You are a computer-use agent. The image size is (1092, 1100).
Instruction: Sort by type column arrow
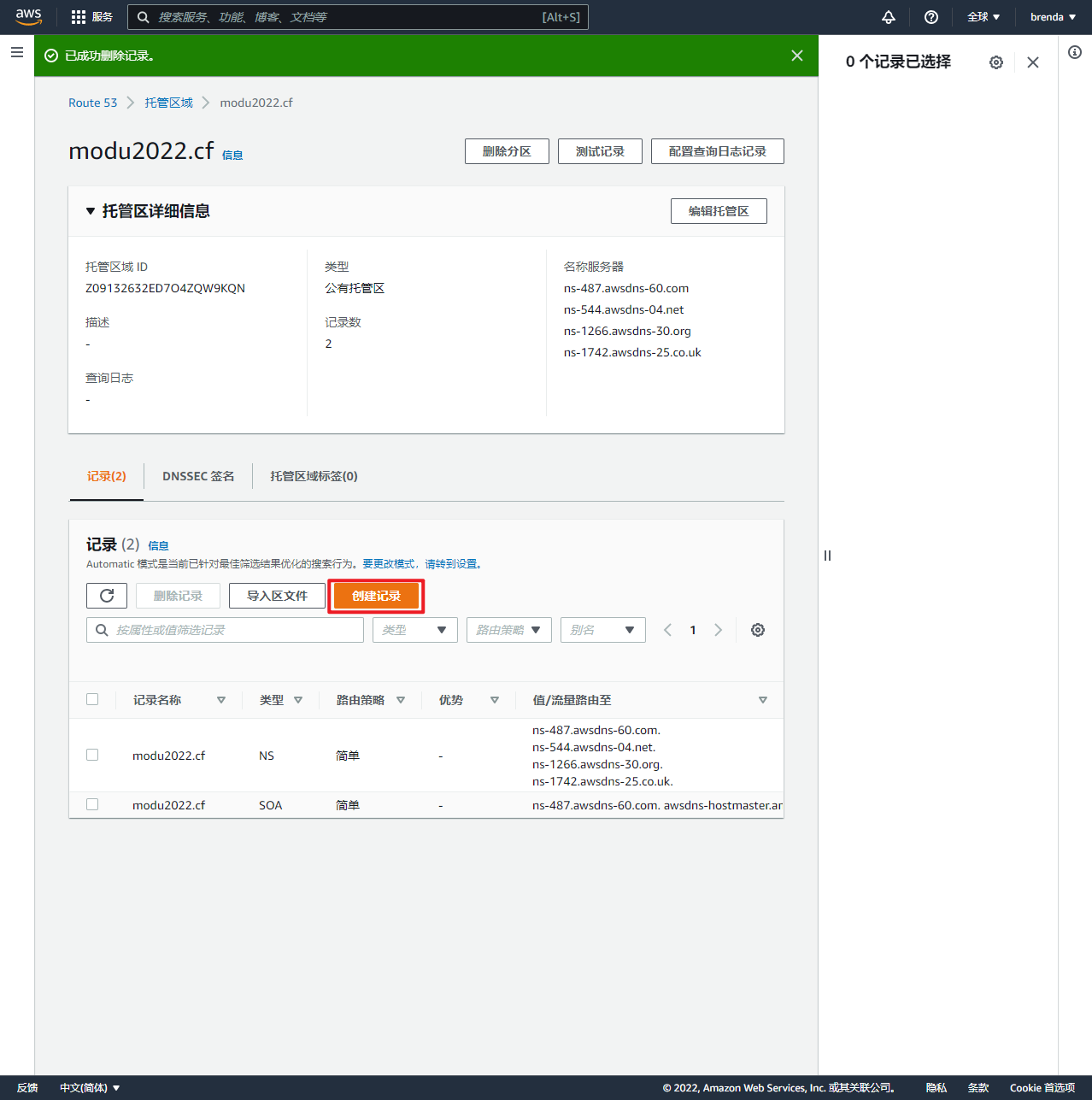tap(298, 700)
